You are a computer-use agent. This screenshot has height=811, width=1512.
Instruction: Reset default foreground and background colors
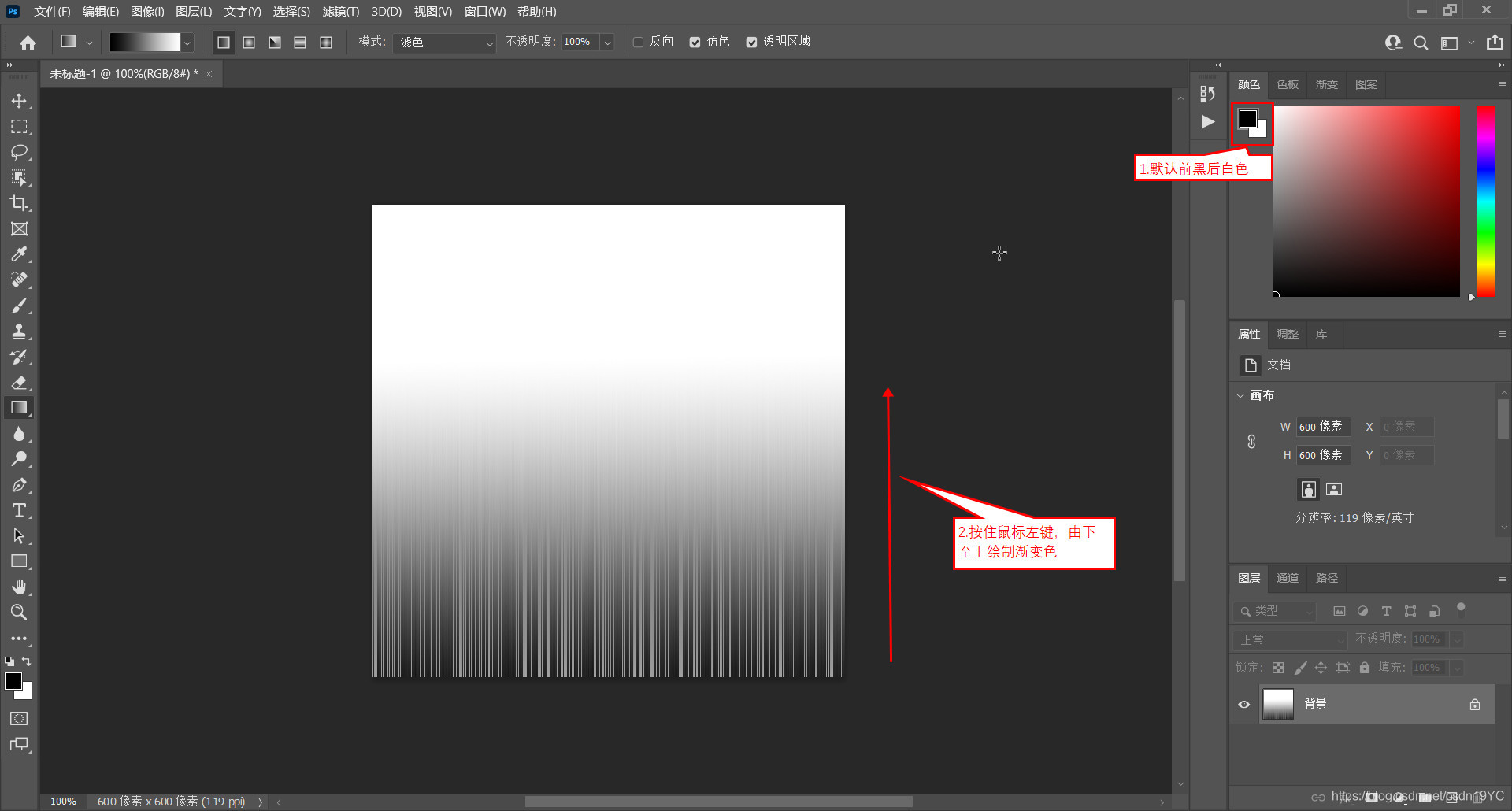point(9,661)
